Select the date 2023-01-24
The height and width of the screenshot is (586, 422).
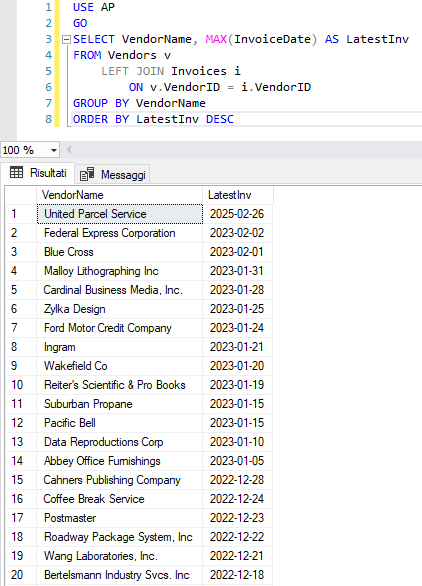[237, 328]
